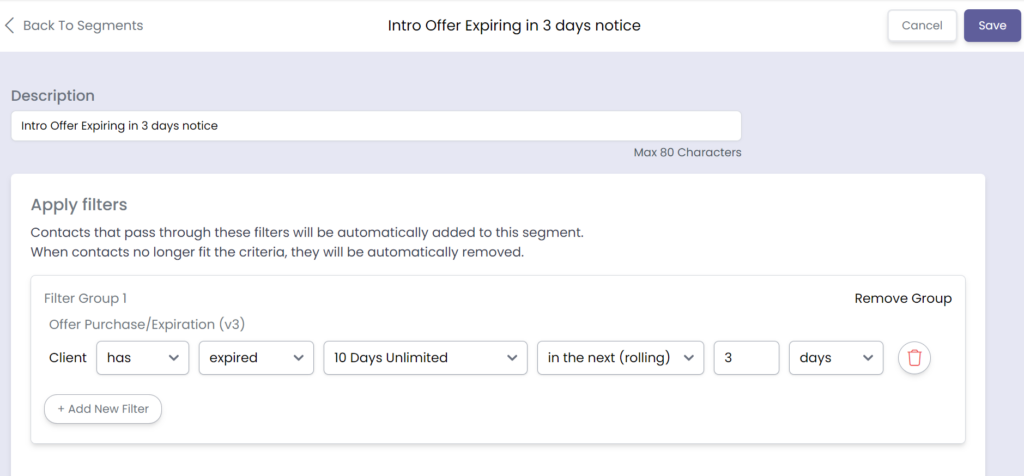This screenshot has width=1024, height=476.
Task: Expand the "in the next (rolling)" dropdown
Action: click(620, 358)
